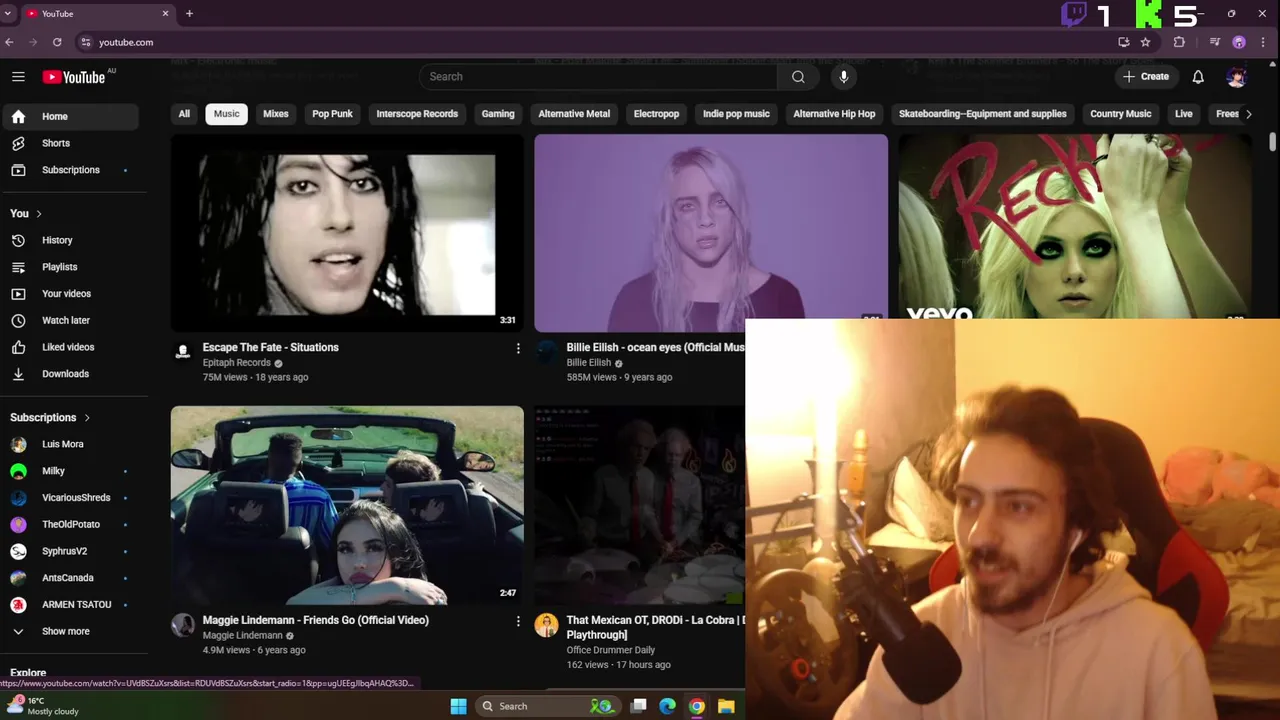1280x720 pixels.
Task: Open Milky channel subscription
Action: coord(70,471)
